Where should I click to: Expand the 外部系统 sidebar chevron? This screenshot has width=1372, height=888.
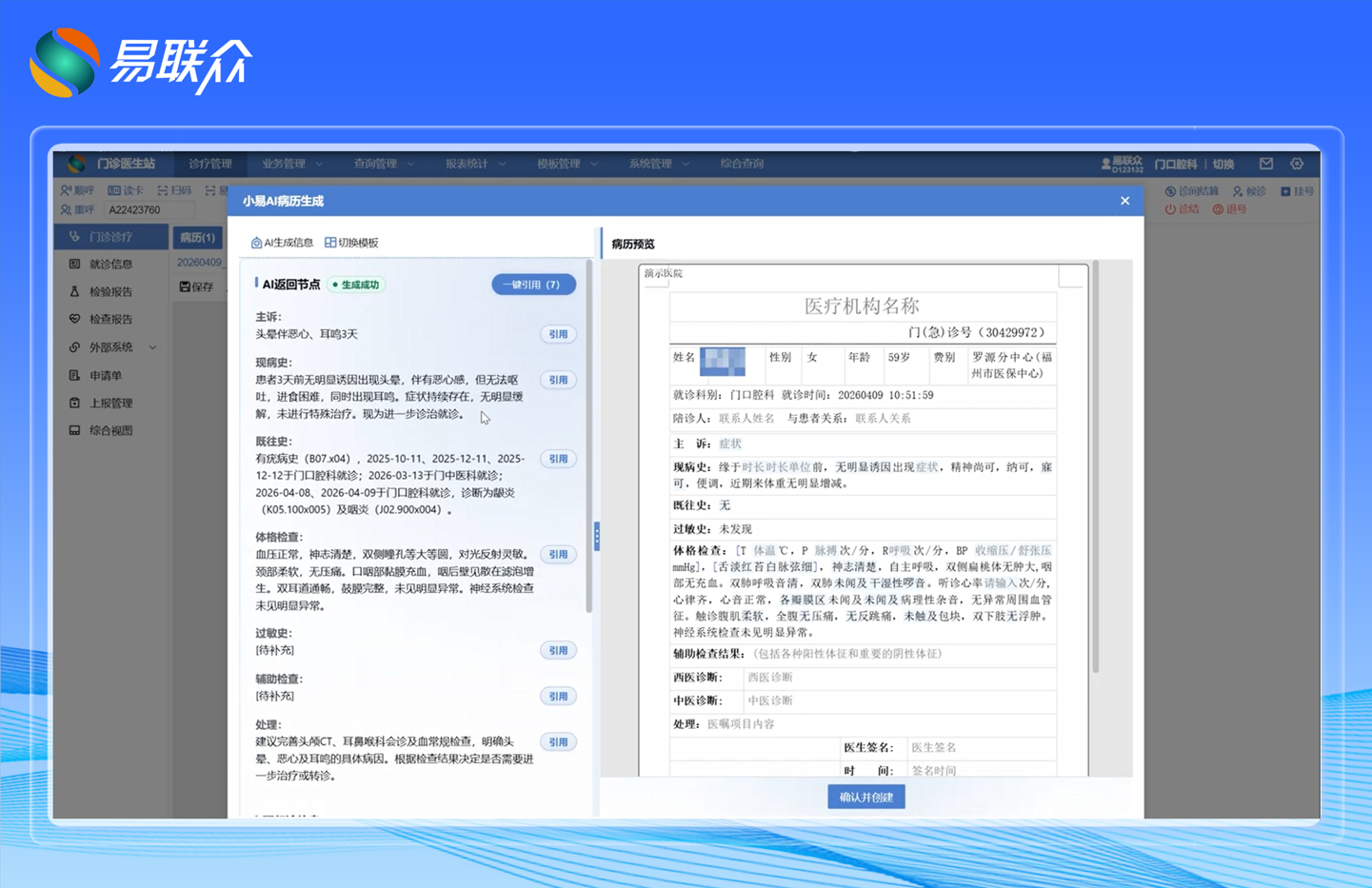[x=152, y=347]
